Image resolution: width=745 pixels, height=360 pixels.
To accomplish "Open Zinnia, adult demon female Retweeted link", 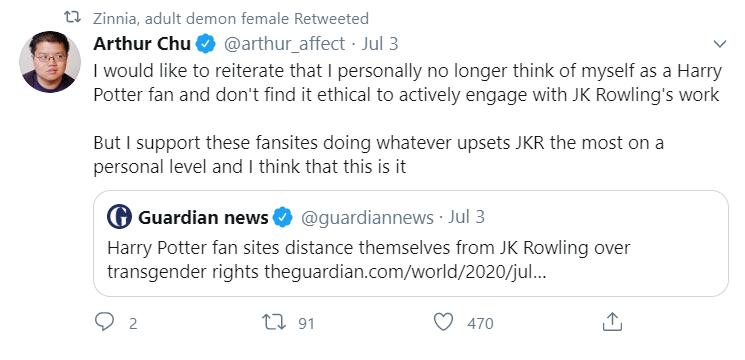I will 231,19.
